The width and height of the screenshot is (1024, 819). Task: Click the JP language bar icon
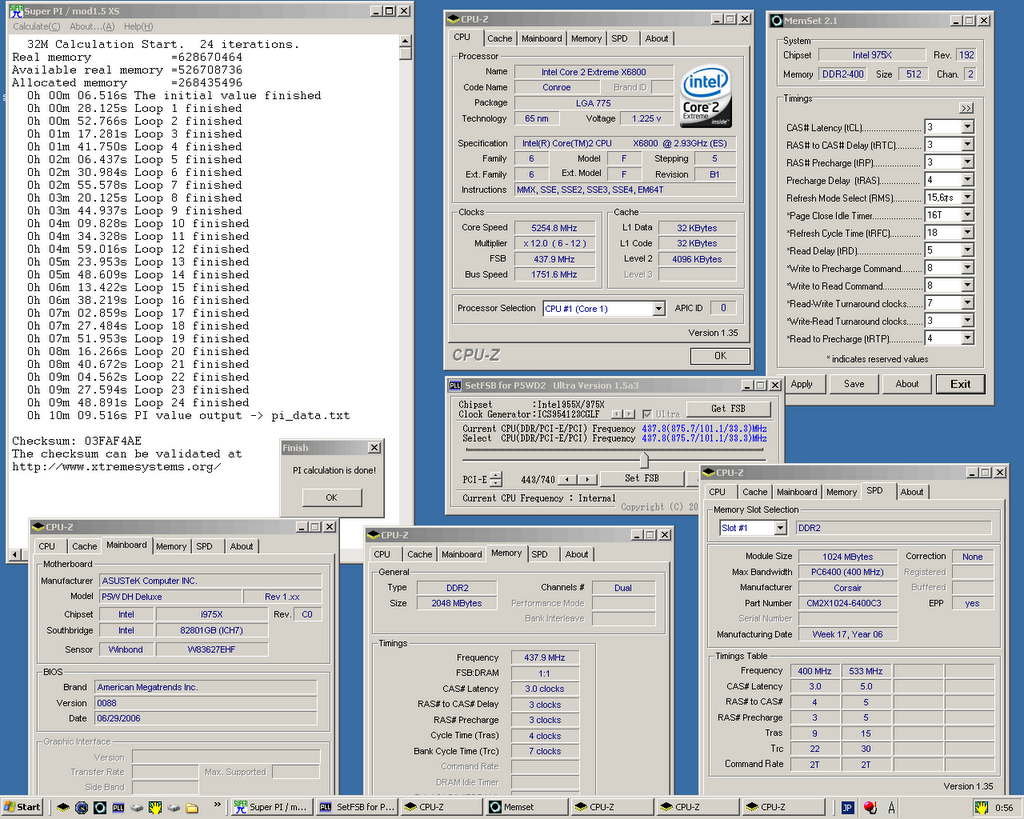point(848,807)
